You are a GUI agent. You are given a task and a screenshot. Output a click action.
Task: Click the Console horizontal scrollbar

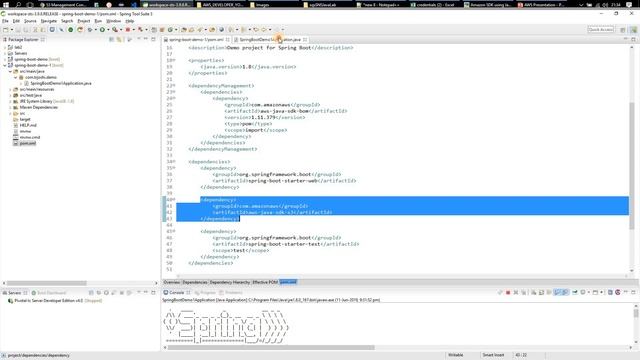(x=271, y=348)
